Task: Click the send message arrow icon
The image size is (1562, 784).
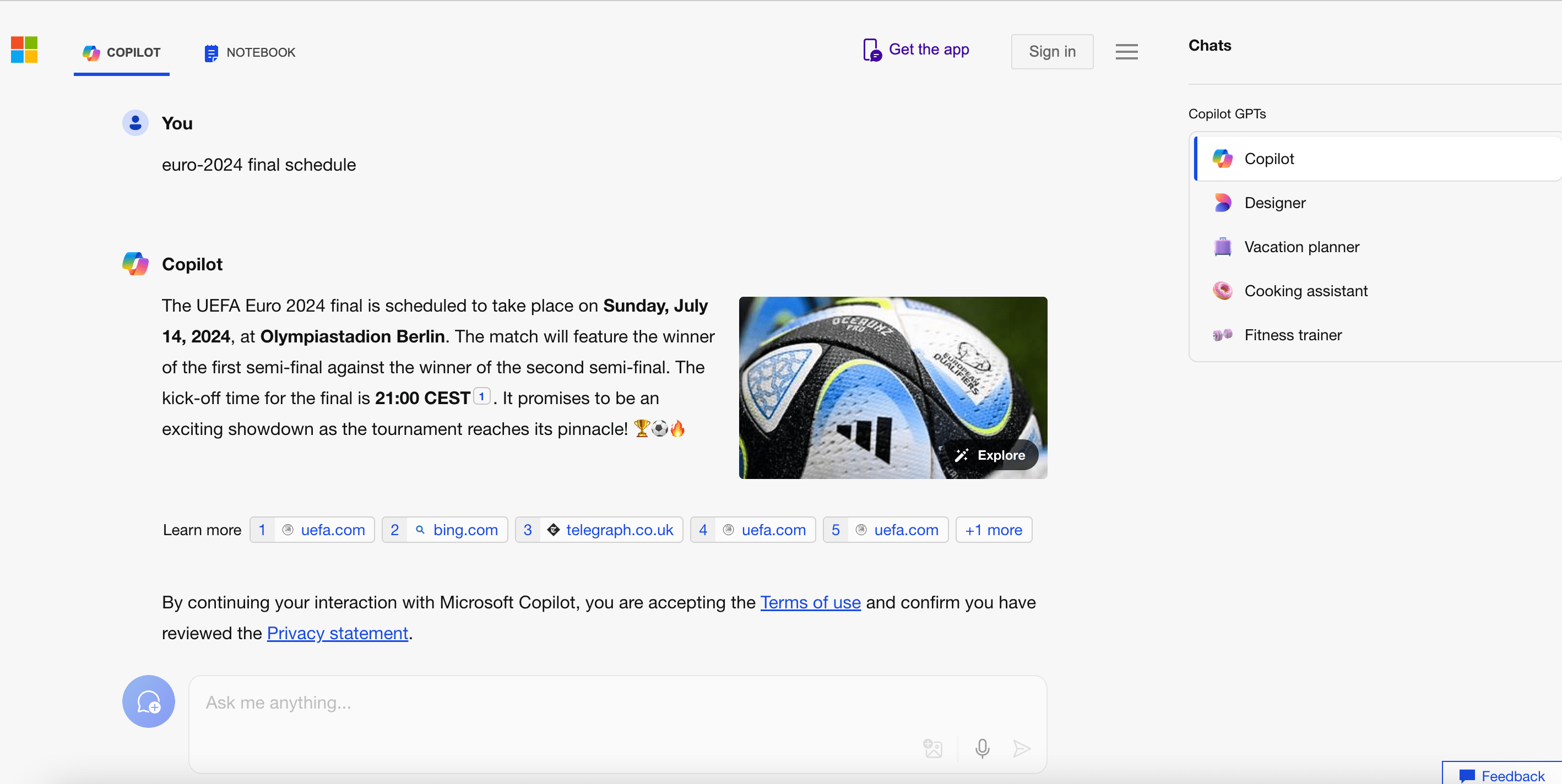Action: (x=1022, y=748)
